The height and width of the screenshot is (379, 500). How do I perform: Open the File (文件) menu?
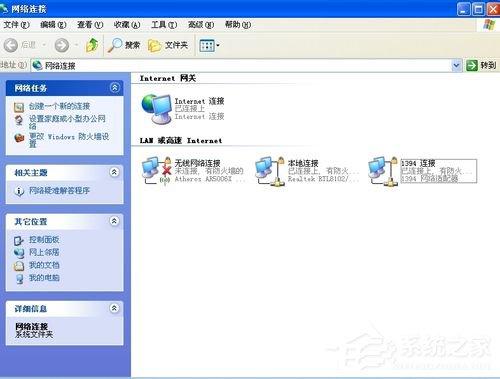(16, 24)
